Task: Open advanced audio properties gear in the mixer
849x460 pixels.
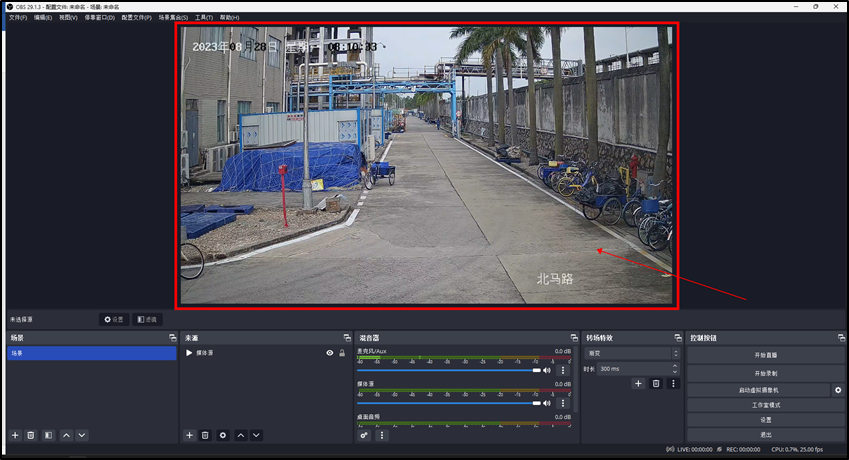Action: pos(364,435)
